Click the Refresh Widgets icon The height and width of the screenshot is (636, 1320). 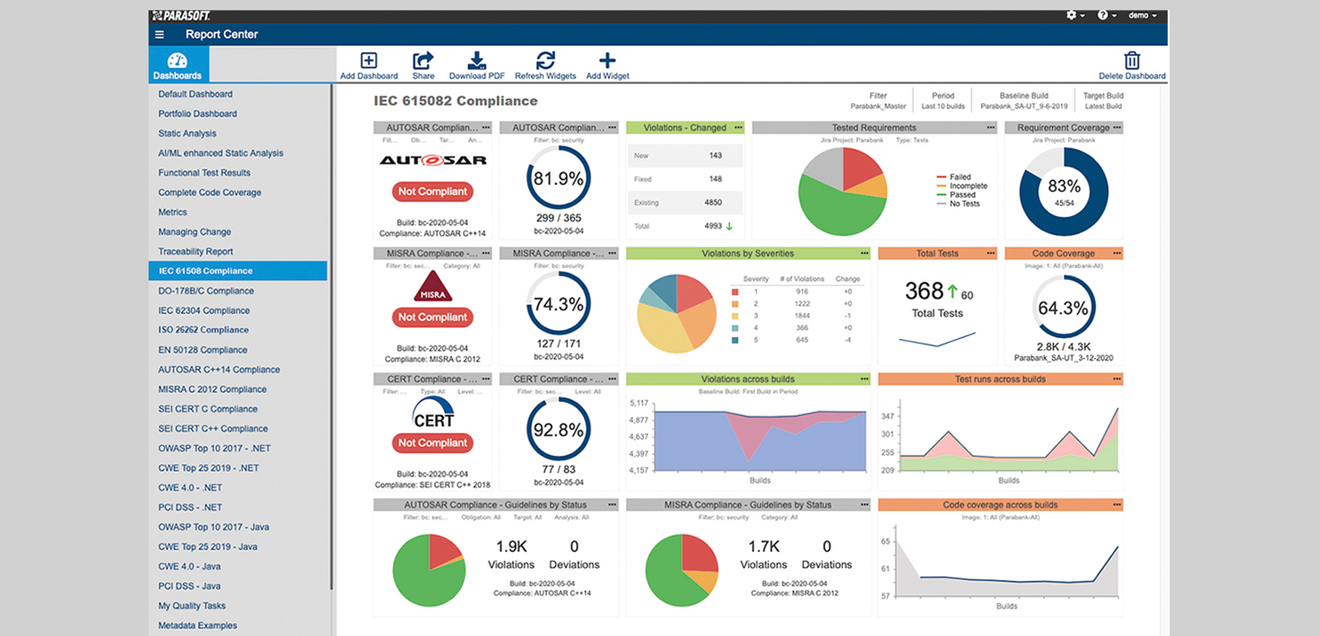click(545, 61)
